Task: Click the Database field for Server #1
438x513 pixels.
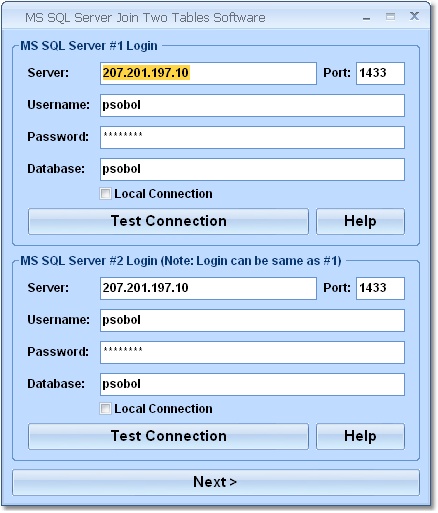Action: coord(252,169)
